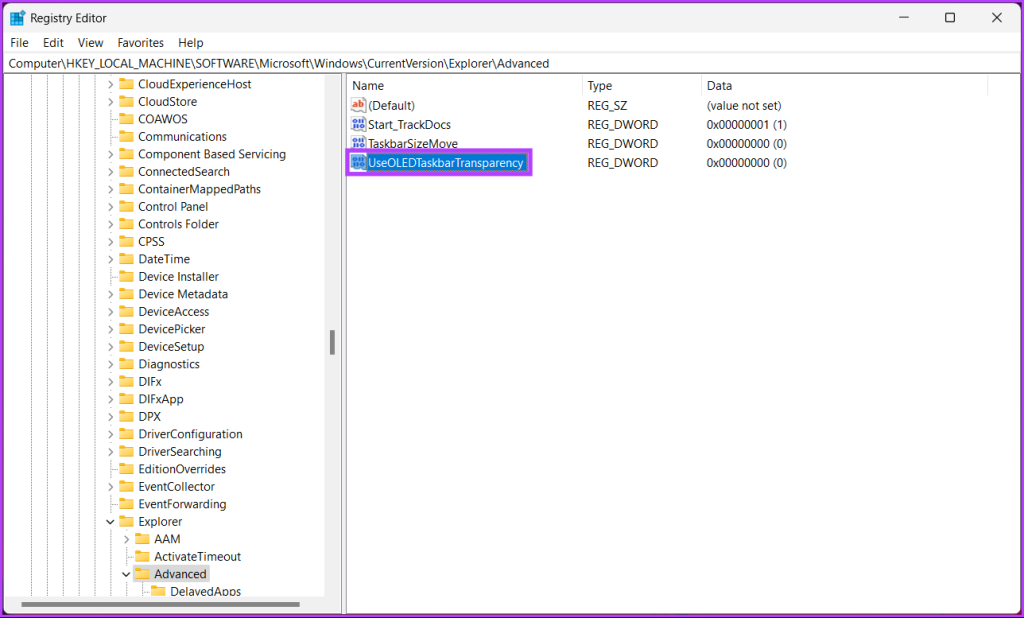Open the File menu
Viewport: 1024px width, 618px height.
point(20,43)
